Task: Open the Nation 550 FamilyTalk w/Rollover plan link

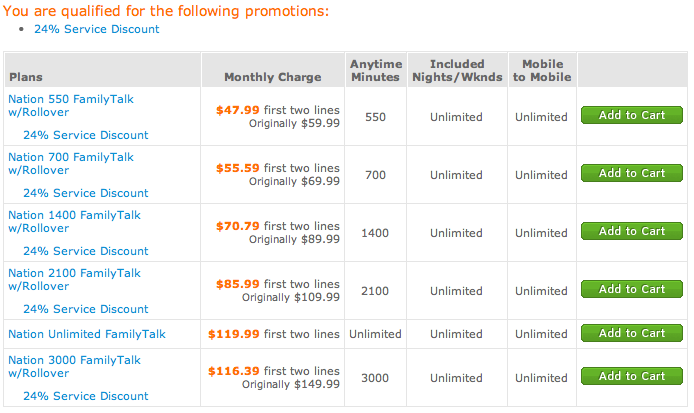Action: (71, 106)
